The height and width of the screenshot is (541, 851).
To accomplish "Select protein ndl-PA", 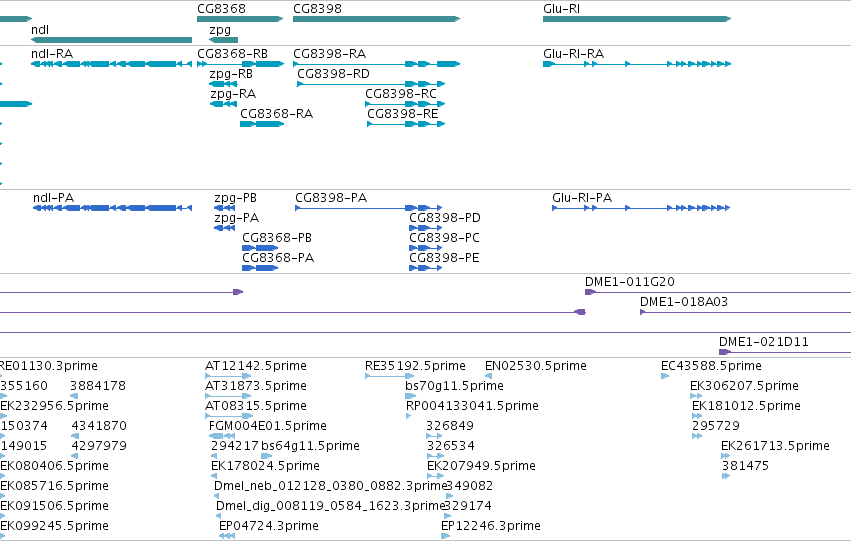I will pyautogui.click(x=53, y=198).
